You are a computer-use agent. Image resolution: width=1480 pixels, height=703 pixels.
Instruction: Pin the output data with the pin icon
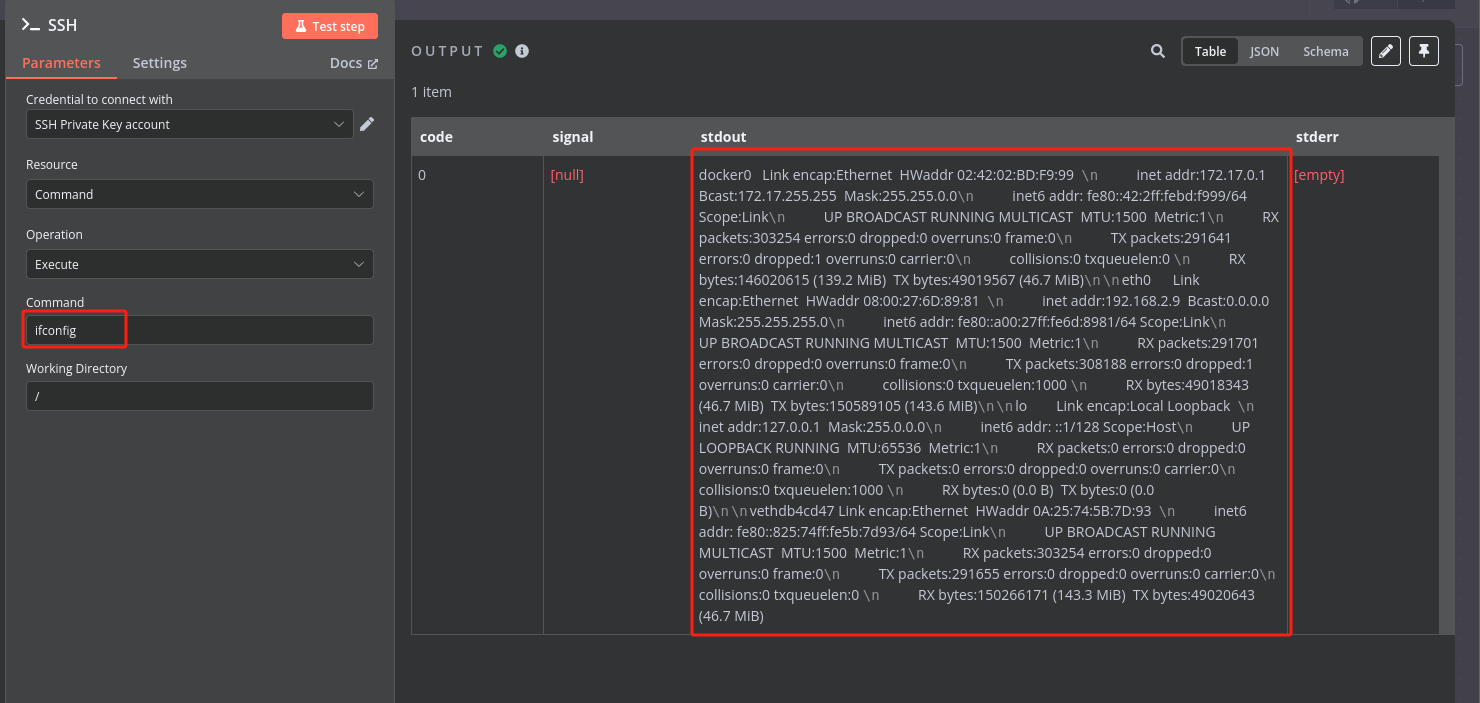1424,51
